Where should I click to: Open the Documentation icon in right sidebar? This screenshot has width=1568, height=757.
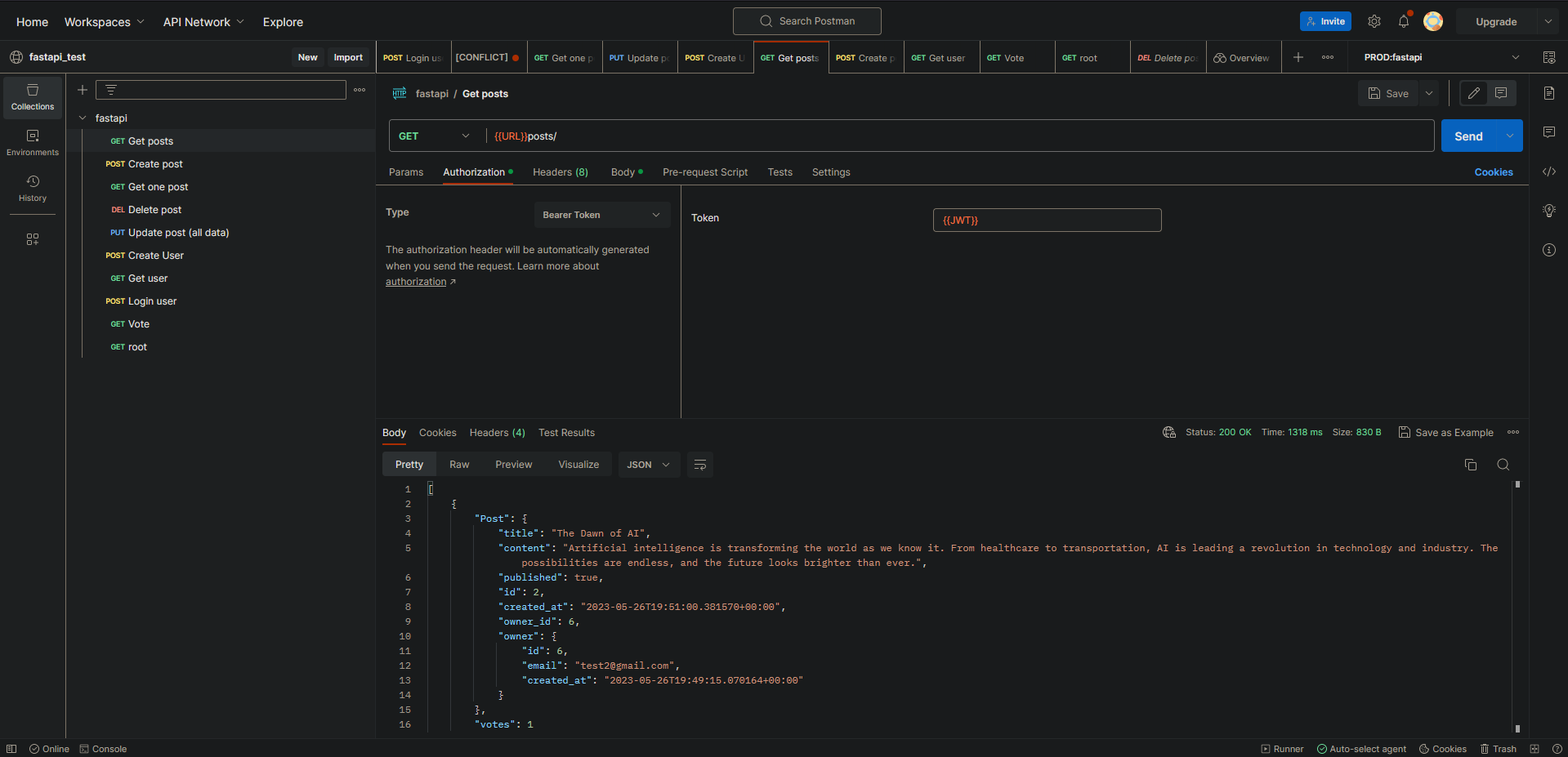click(1549, 93)
